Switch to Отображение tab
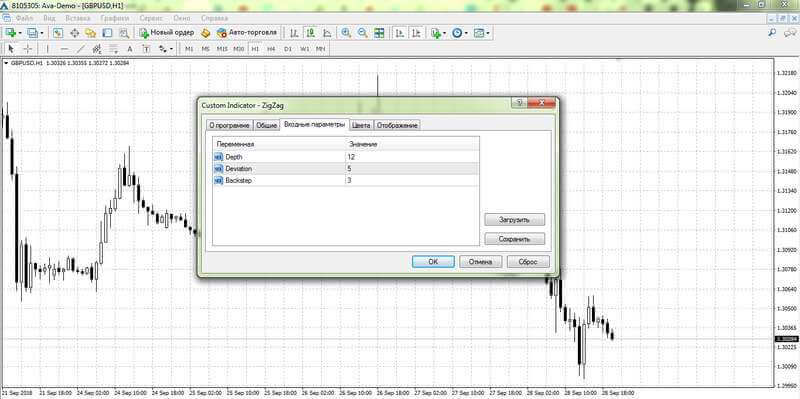800x399 pixels. (397, 126)
